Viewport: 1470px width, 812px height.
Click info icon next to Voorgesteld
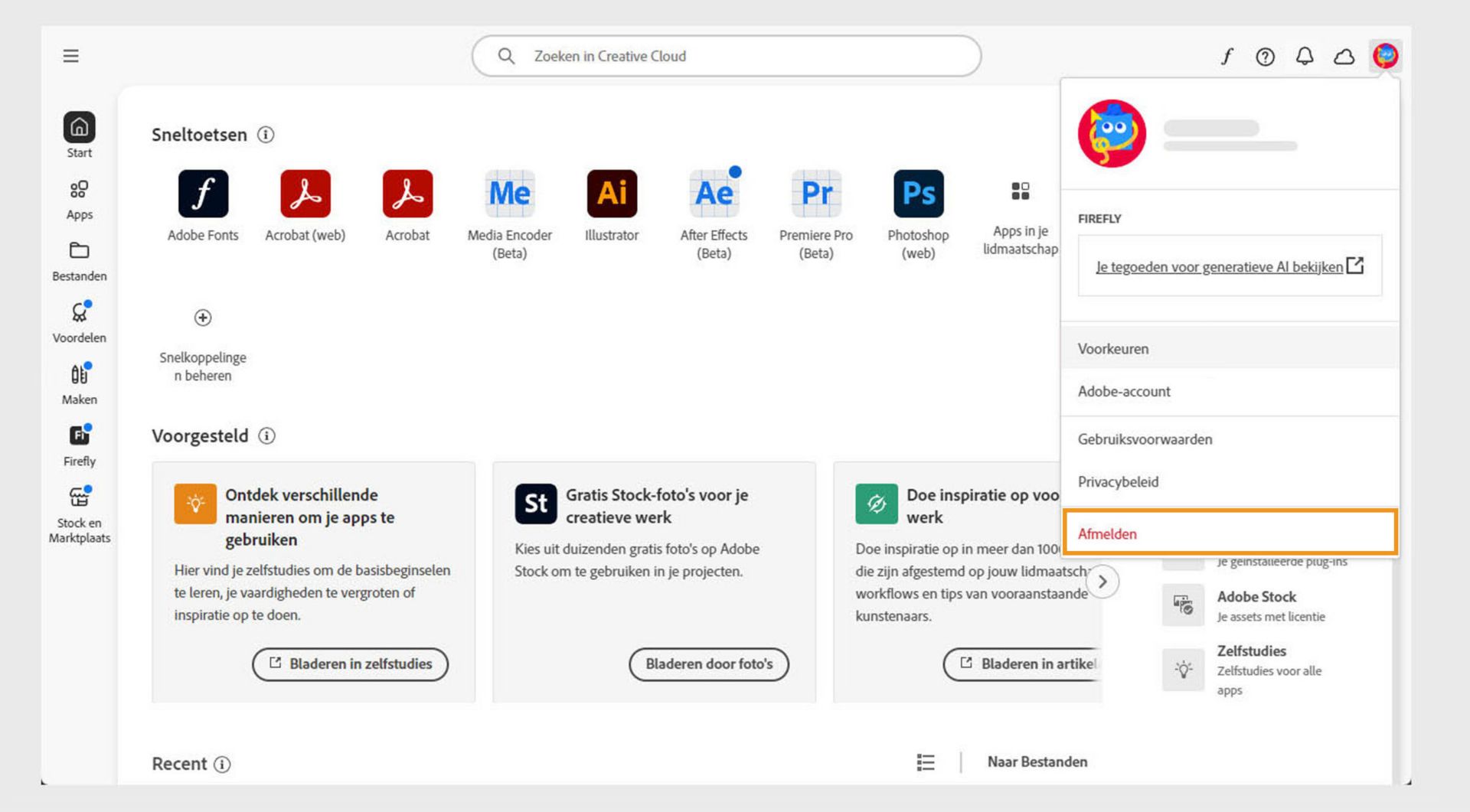[266, 436]
